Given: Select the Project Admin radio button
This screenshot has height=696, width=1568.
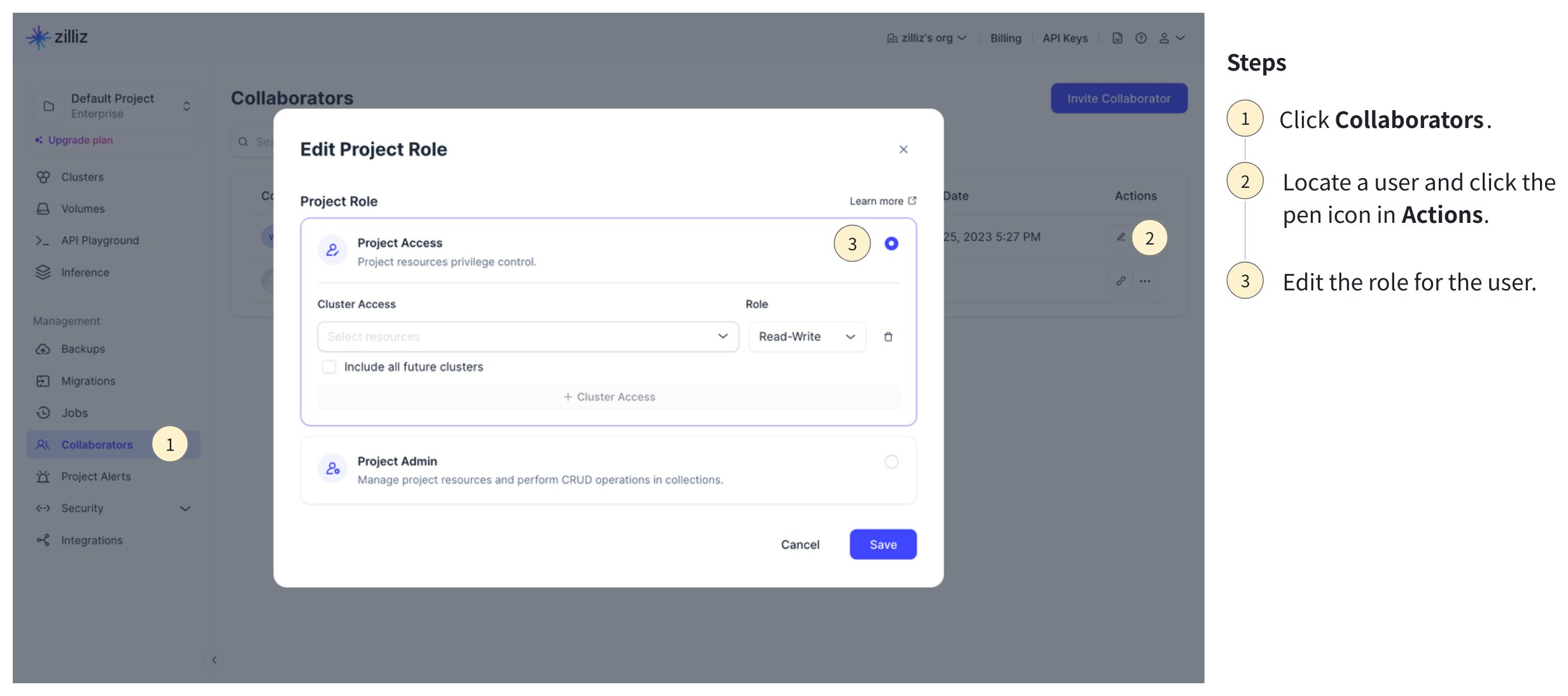Looking at the screenshot, I should [891, 462].
